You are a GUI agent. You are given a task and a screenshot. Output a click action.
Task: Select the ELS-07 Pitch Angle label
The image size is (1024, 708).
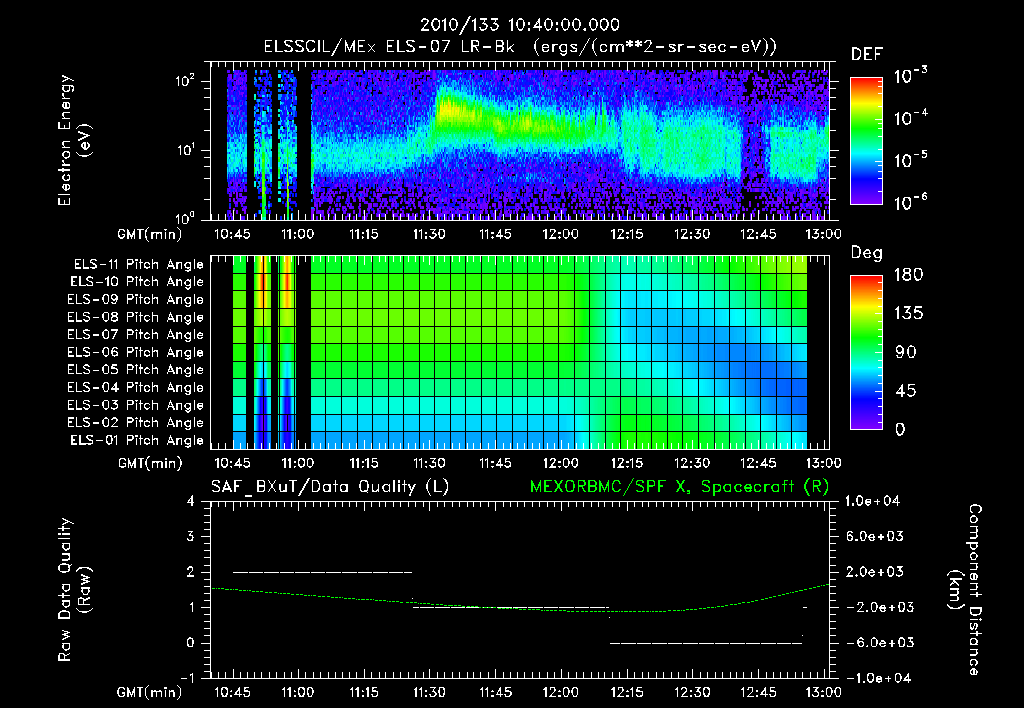click(136, 334)
